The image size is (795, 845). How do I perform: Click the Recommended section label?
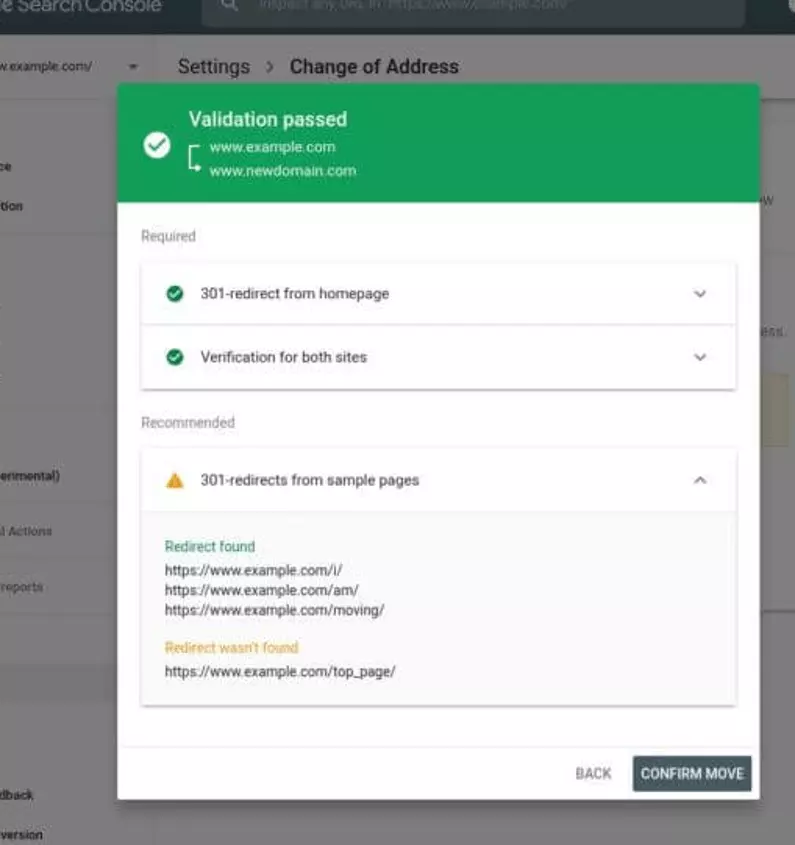(188, 422)
